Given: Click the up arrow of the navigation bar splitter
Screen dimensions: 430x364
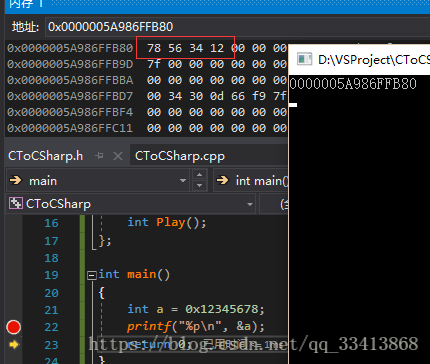Looking at the screenshot, I should point(199,175).
